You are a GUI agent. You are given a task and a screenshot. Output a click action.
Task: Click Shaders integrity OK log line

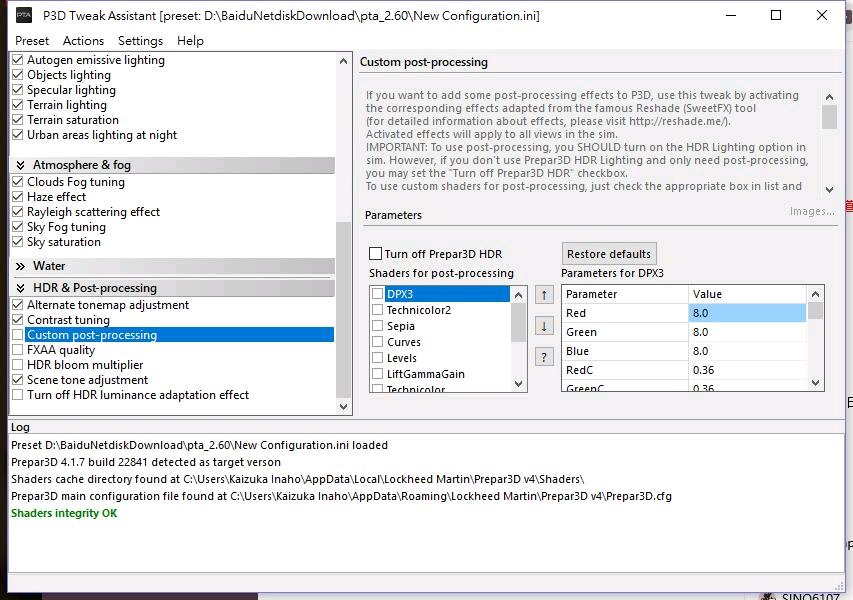(x=64, y=513)
